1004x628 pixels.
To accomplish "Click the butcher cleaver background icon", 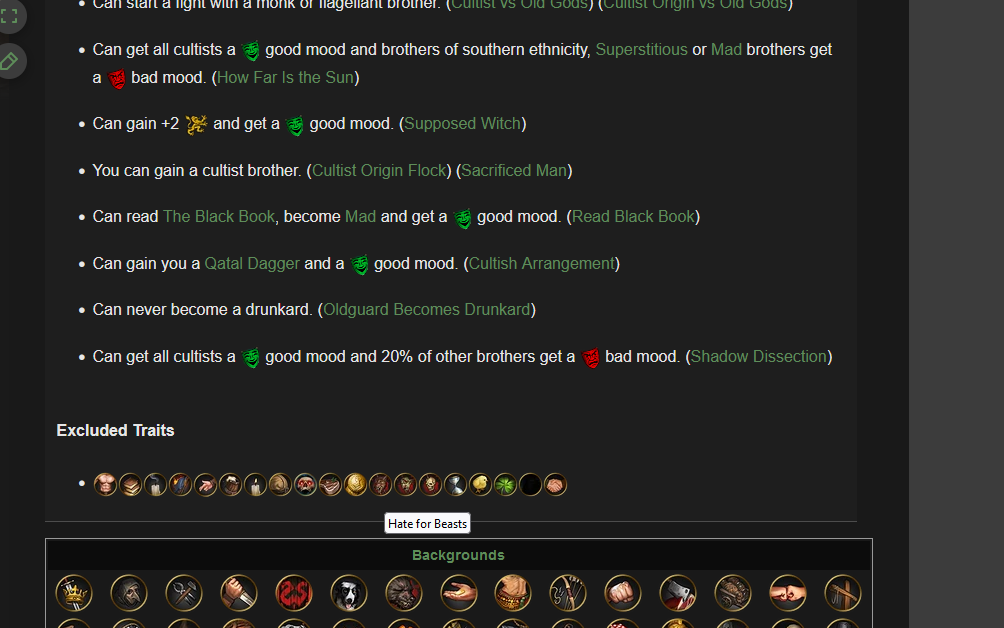I will pyautogui.click(x=678, y=593).
